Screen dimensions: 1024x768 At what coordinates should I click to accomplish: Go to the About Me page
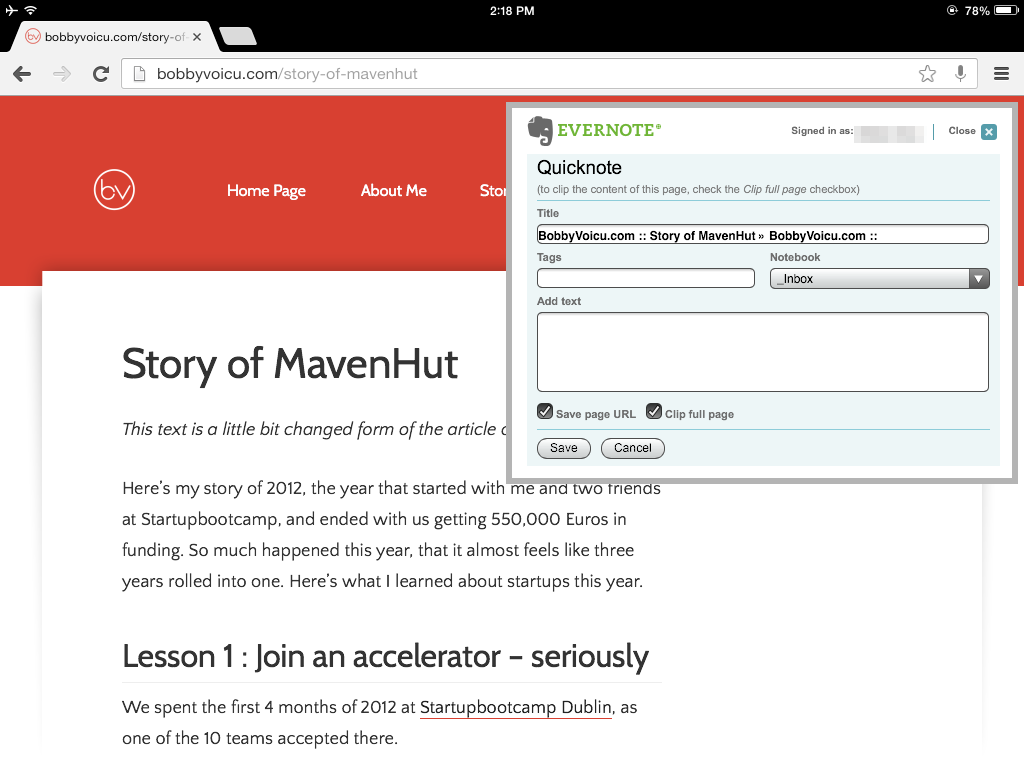click(x=394, y=191)
